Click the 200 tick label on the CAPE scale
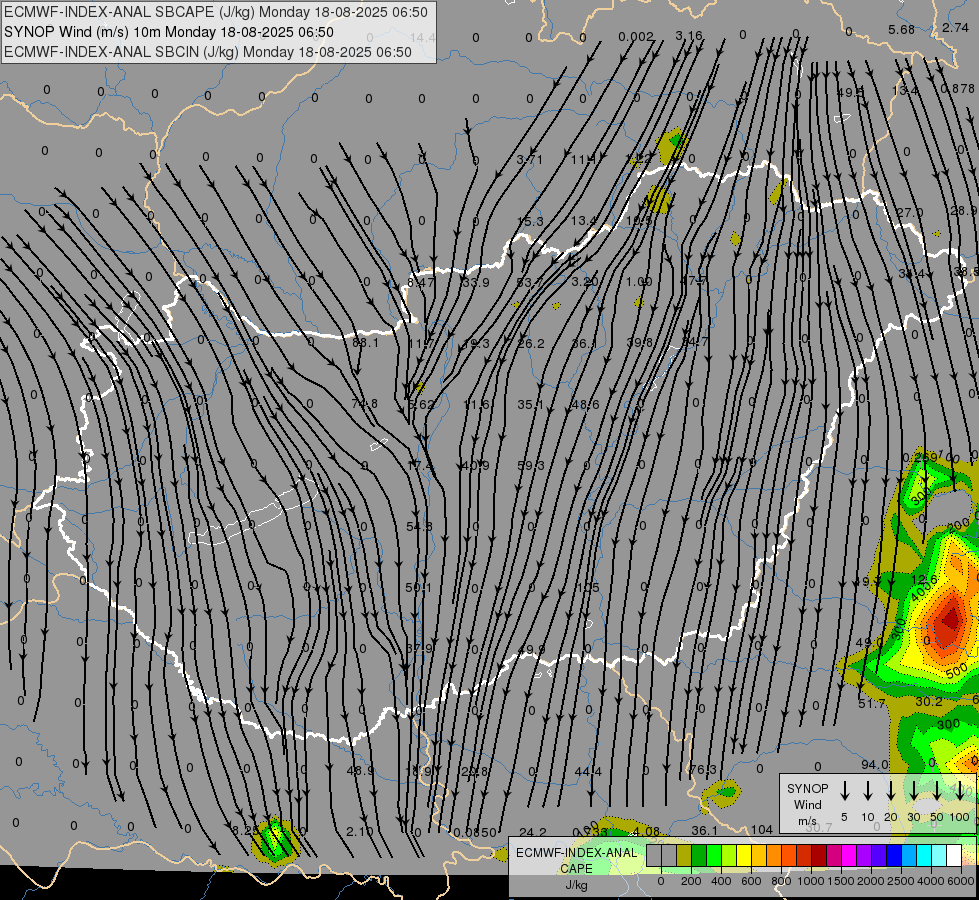This screenshot has width=979, height=900. coord(691,881)
